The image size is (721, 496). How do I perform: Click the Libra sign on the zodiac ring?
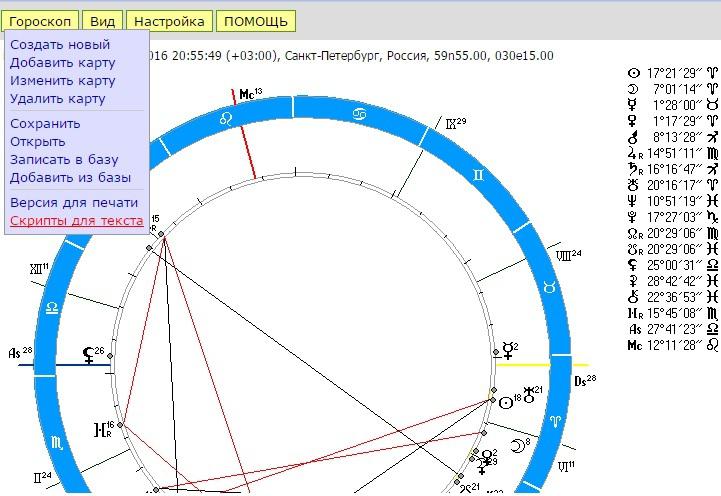52,308
